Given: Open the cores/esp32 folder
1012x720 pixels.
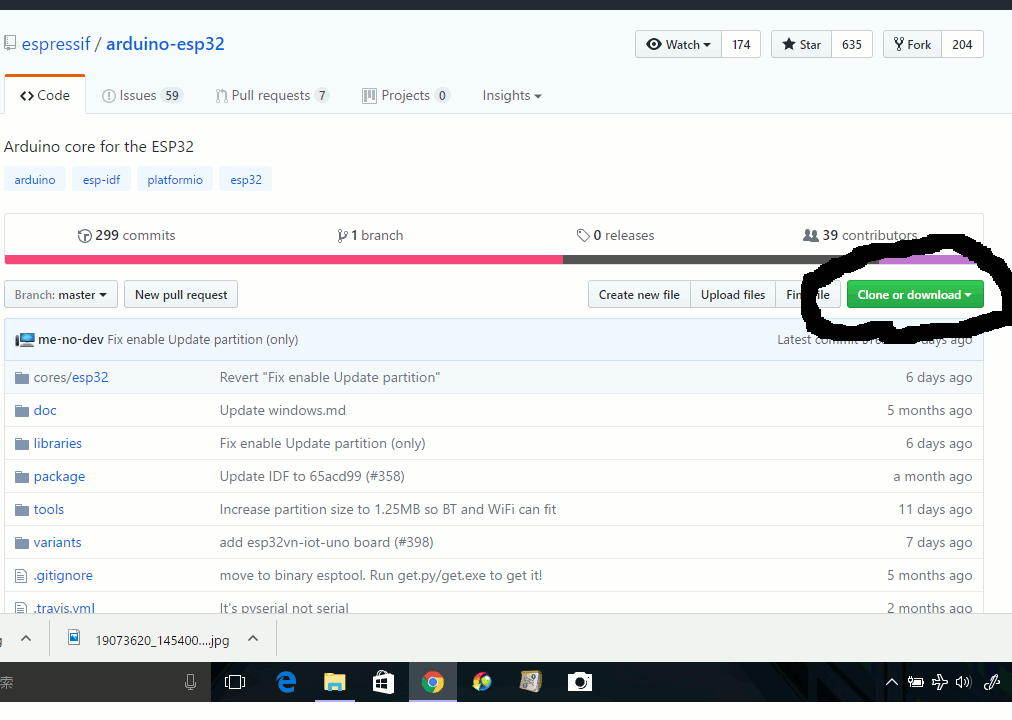Looking at the screenshot, I should [x=71, y=377].
